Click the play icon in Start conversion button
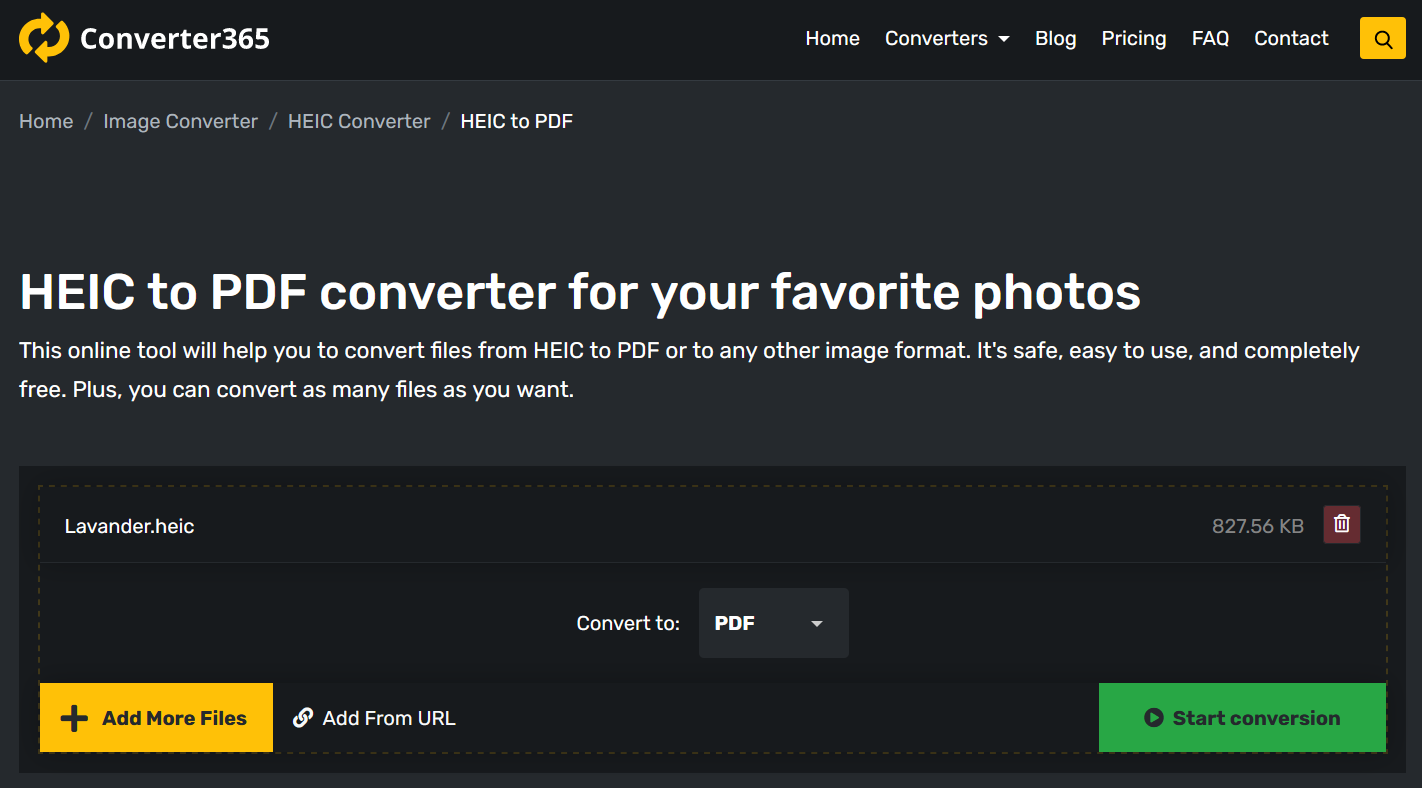The height and width of the screenshot is (788, 1422). click(x=1153, y=717)
